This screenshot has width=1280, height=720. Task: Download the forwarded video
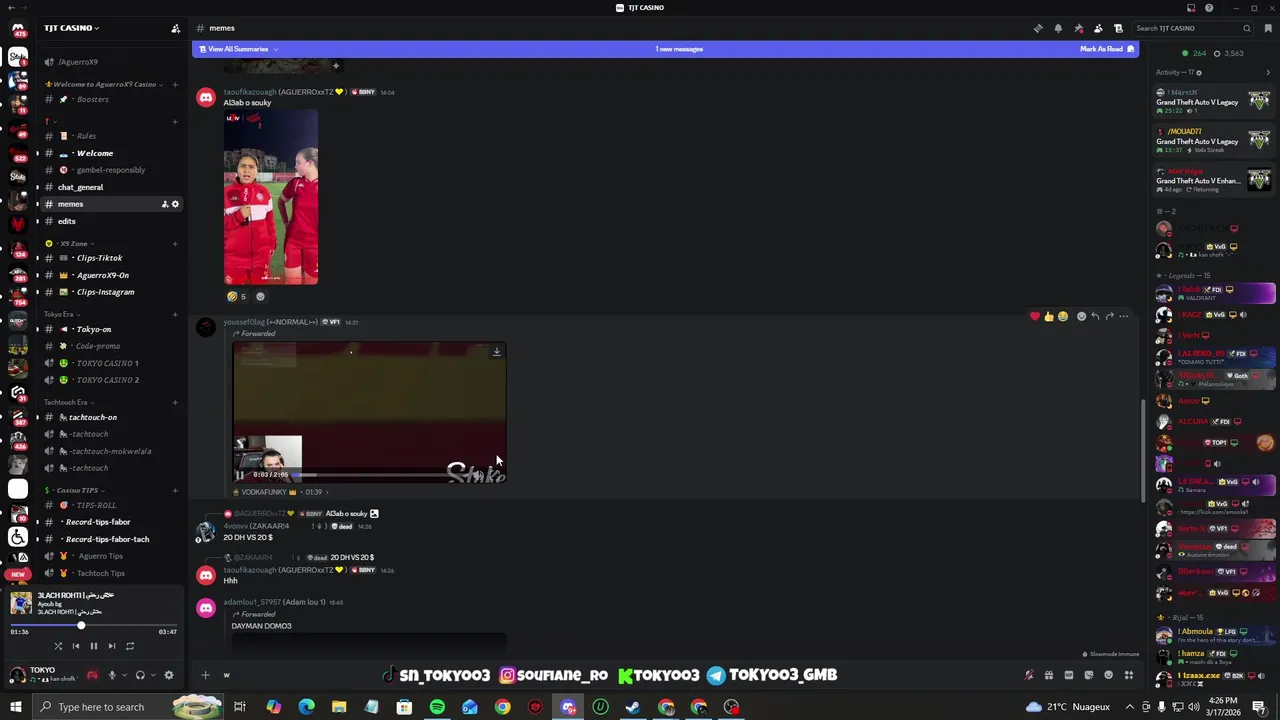tap(496, 352)
